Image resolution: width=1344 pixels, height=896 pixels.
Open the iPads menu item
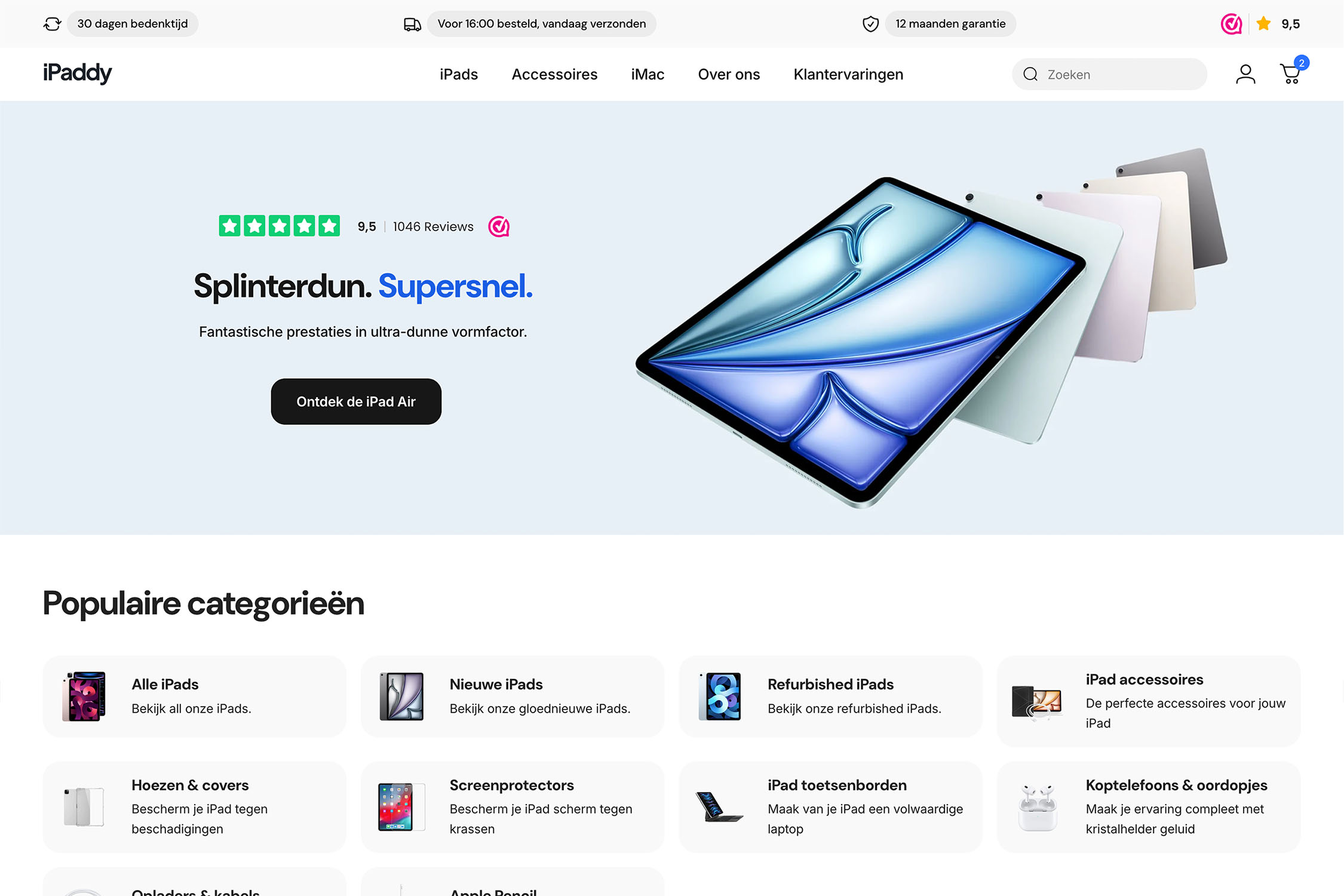(x=459, y=75)
